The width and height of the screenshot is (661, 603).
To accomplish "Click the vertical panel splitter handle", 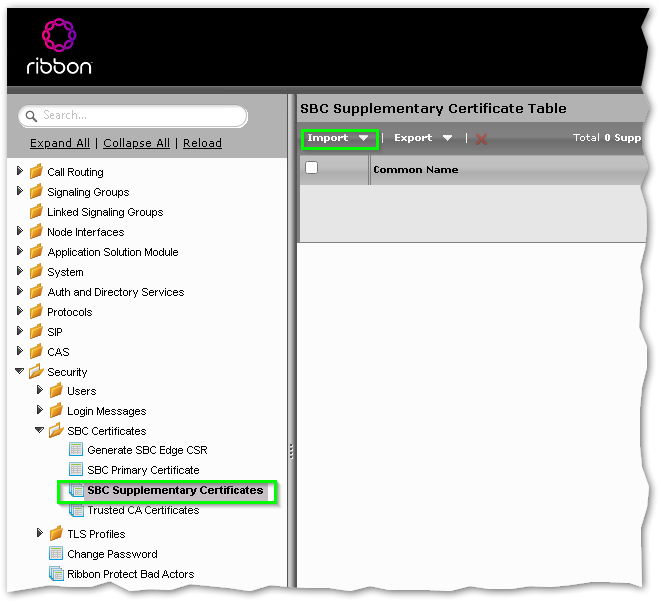I will point(291,451).
